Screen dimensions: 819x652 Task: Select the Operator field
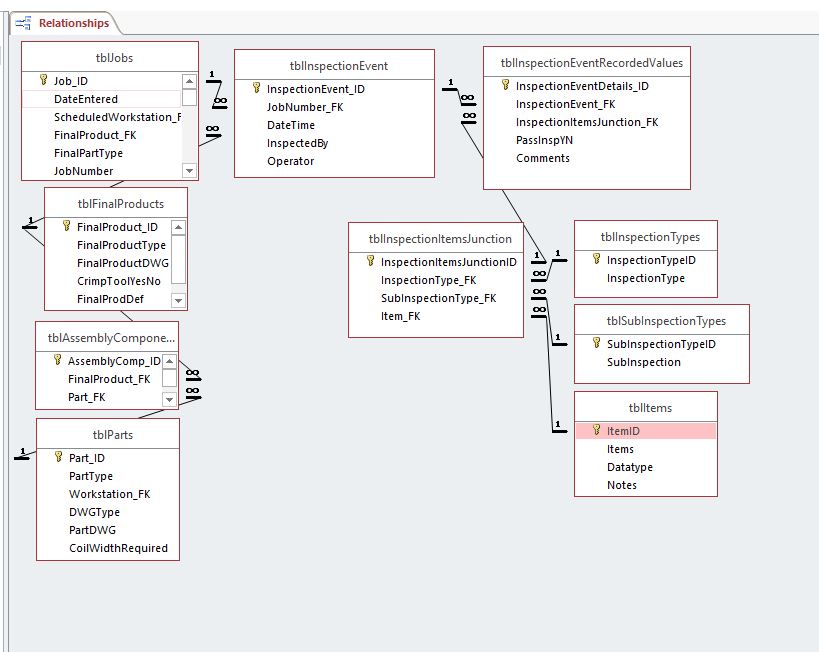[290, 161]
